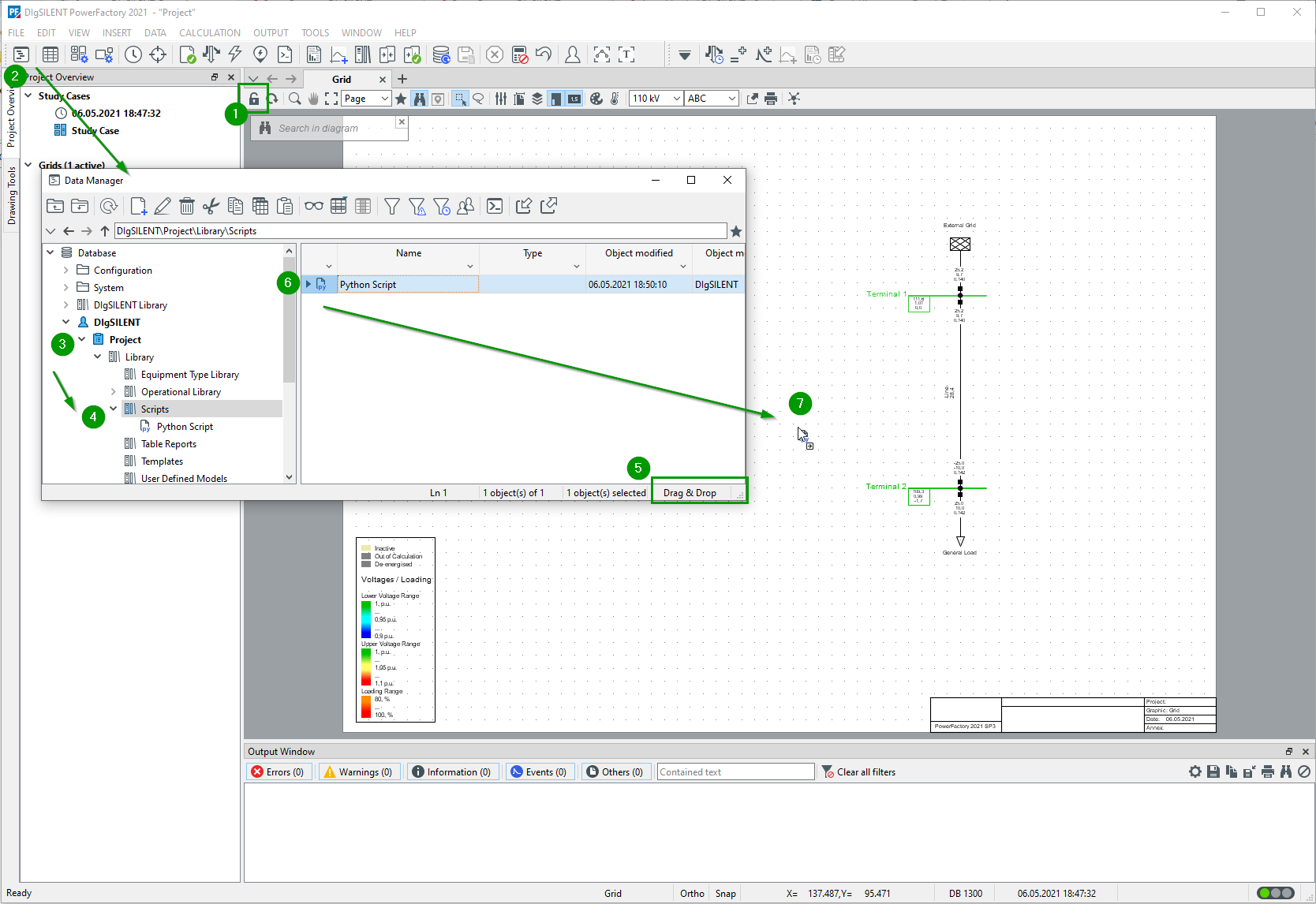The image size is (1316, 904).
Task: Click the User Settings person icon
Action: point(573,54)
